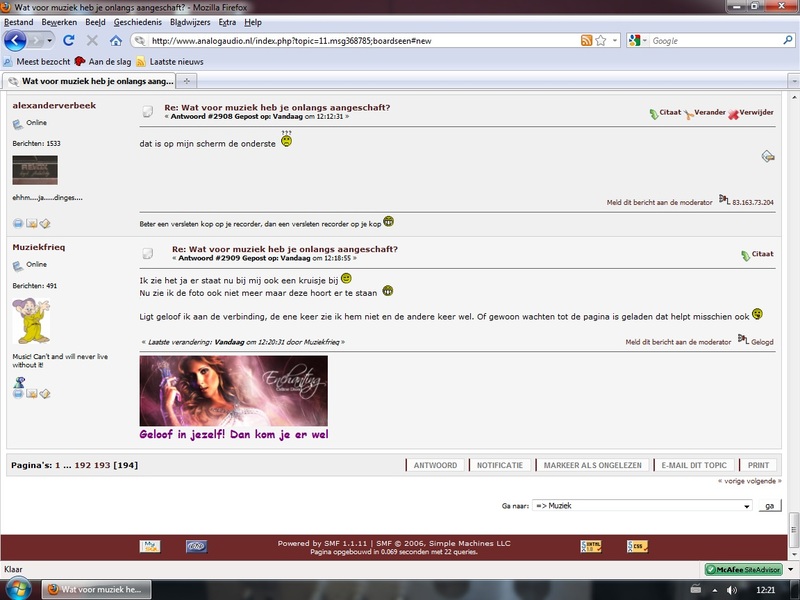Expand the 'Ga naar' Muziek board dropdown

click(x=744, y=506)
